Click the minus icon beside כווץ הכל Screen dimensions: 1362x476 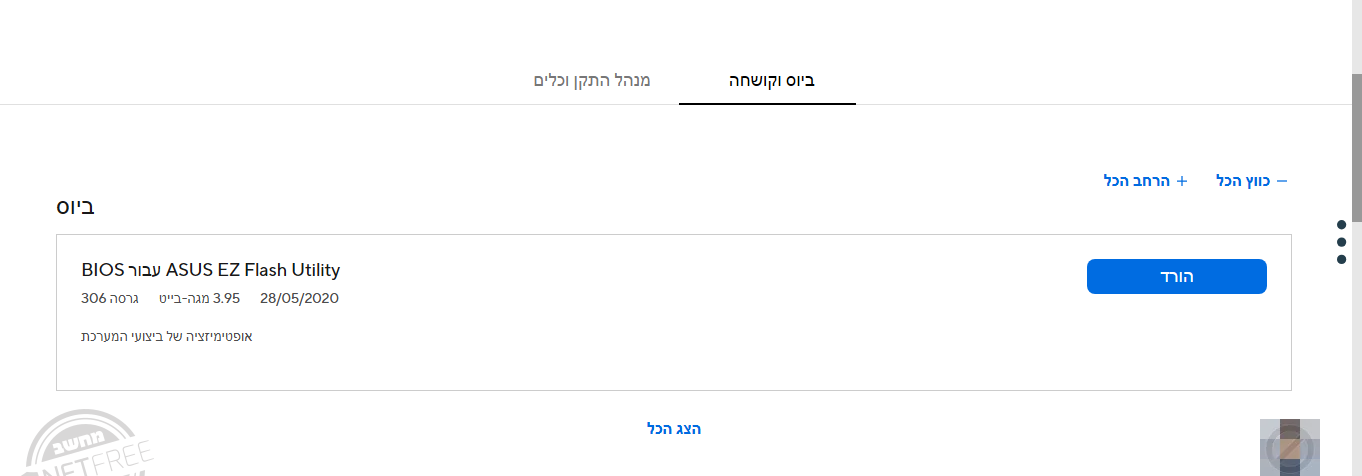tap(1282, 181)
